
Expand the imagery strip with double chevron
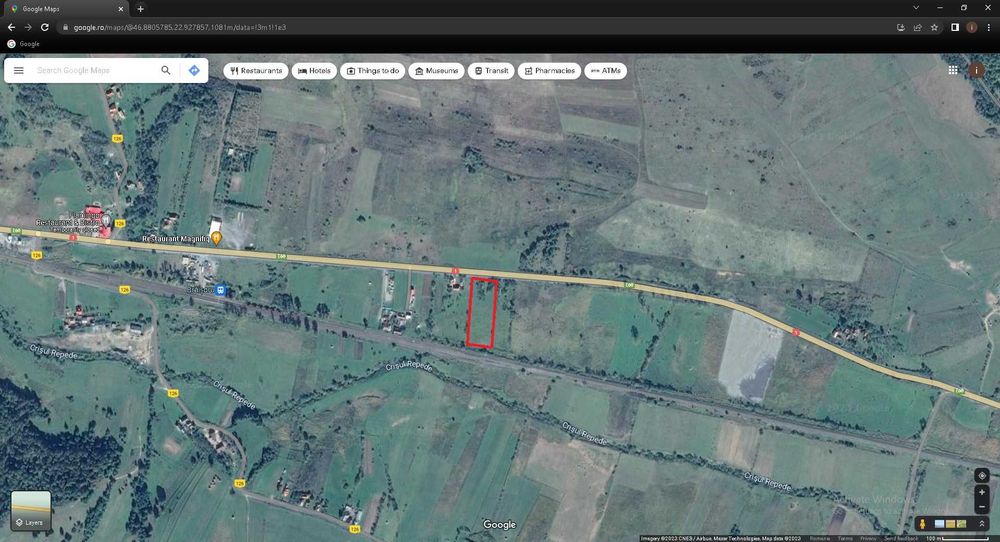click(982, 524)
